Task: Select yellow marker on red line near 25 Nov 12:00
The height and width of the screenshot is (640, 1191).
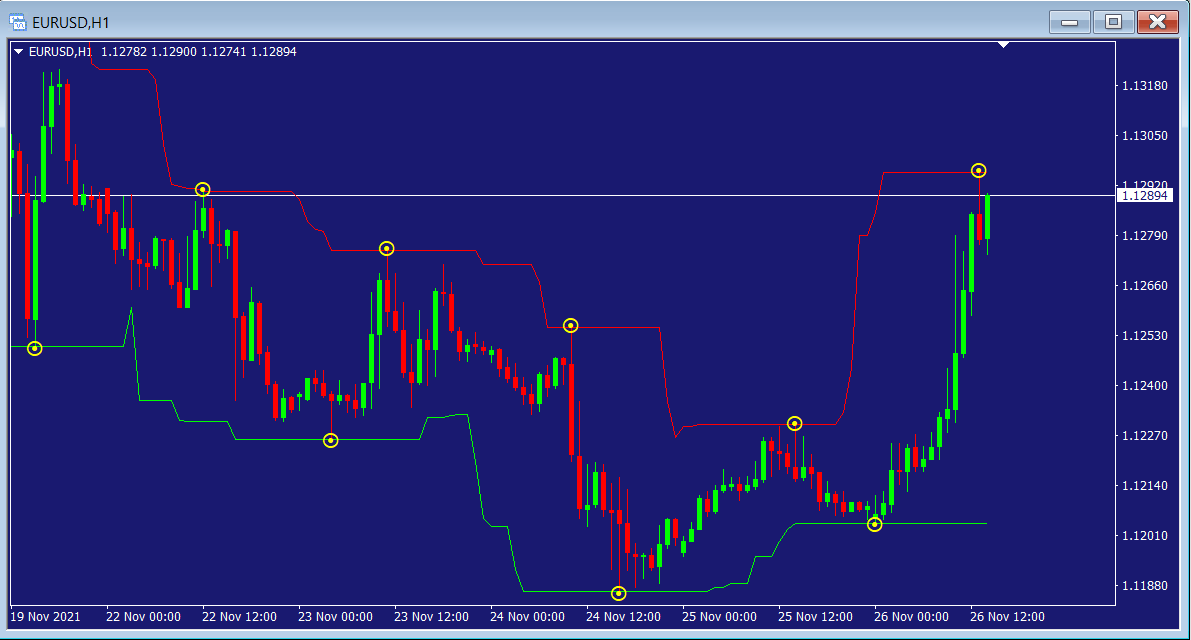Action: click(794, 423)
